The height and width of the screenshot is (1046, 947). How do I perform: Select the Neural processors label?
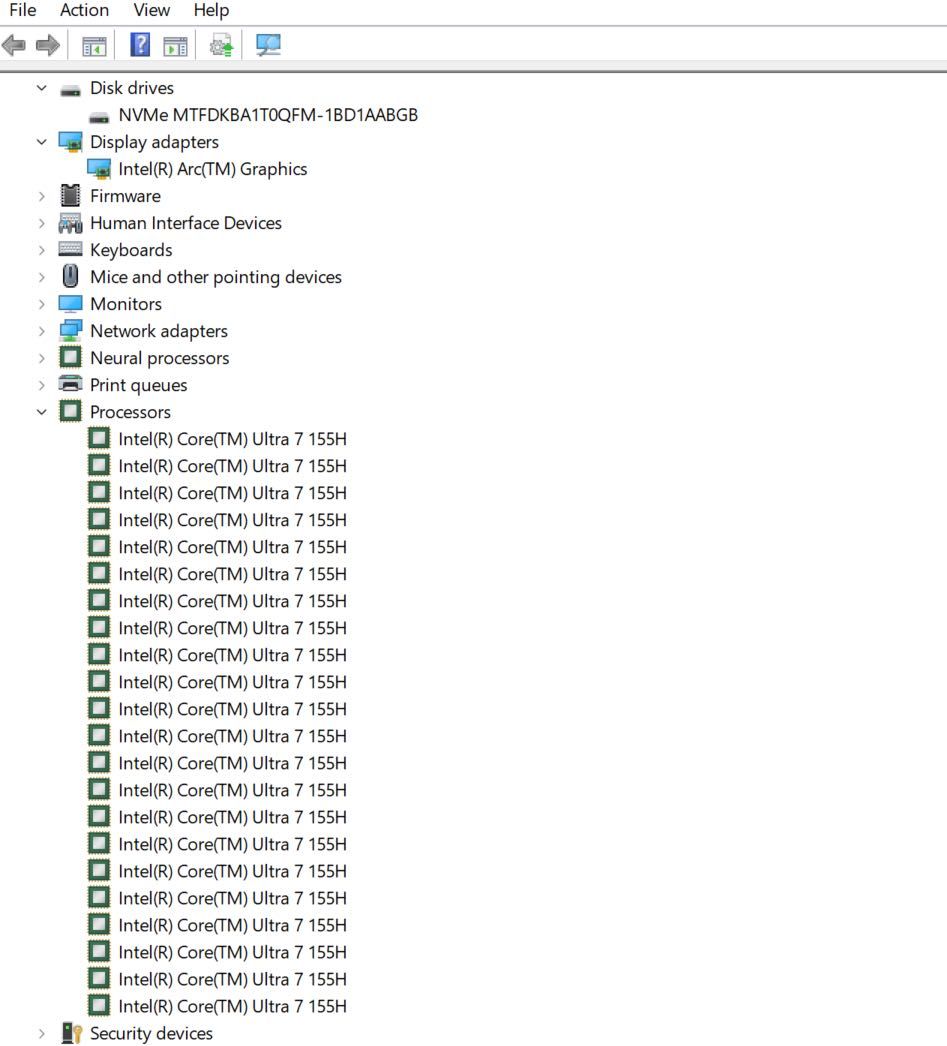[159, 358]
